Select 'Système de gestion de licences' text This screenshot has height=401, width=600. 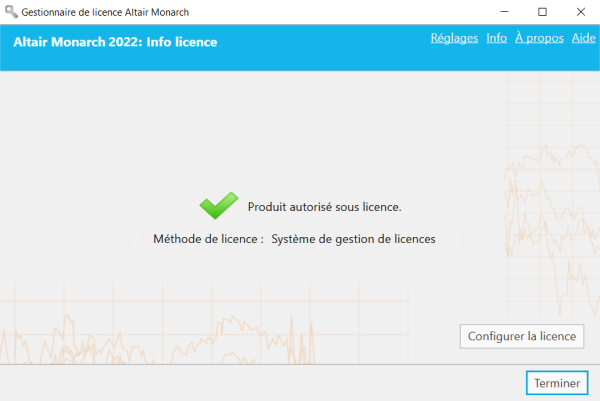pyautogui.click(x=353, y=239)
